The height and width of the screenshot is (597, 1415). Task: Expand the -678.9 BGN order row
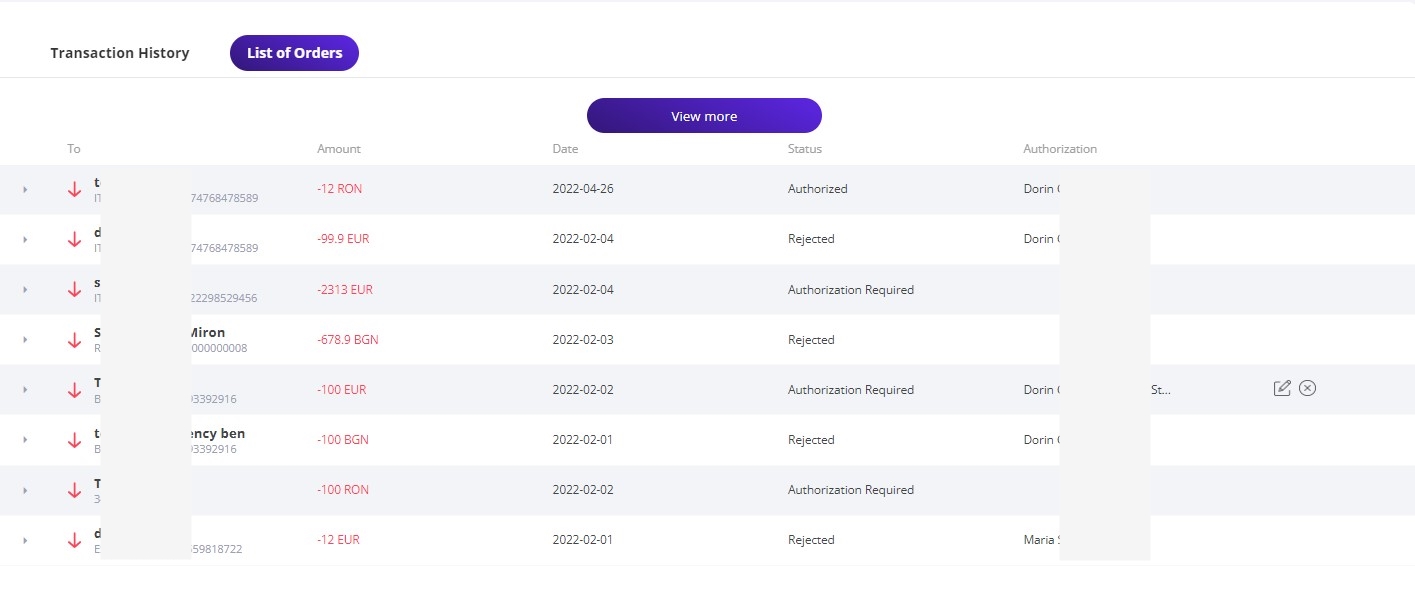[x=25, y=340]
